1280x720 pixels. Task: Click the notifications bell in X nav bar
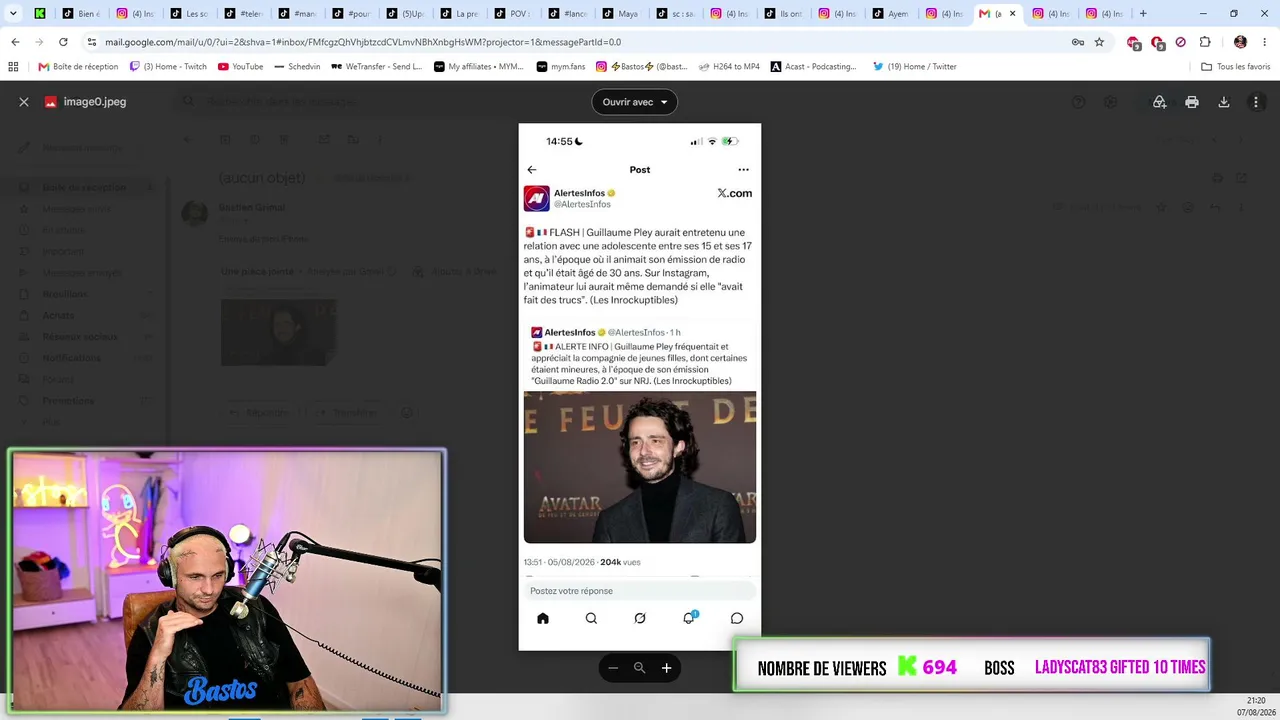689,617
